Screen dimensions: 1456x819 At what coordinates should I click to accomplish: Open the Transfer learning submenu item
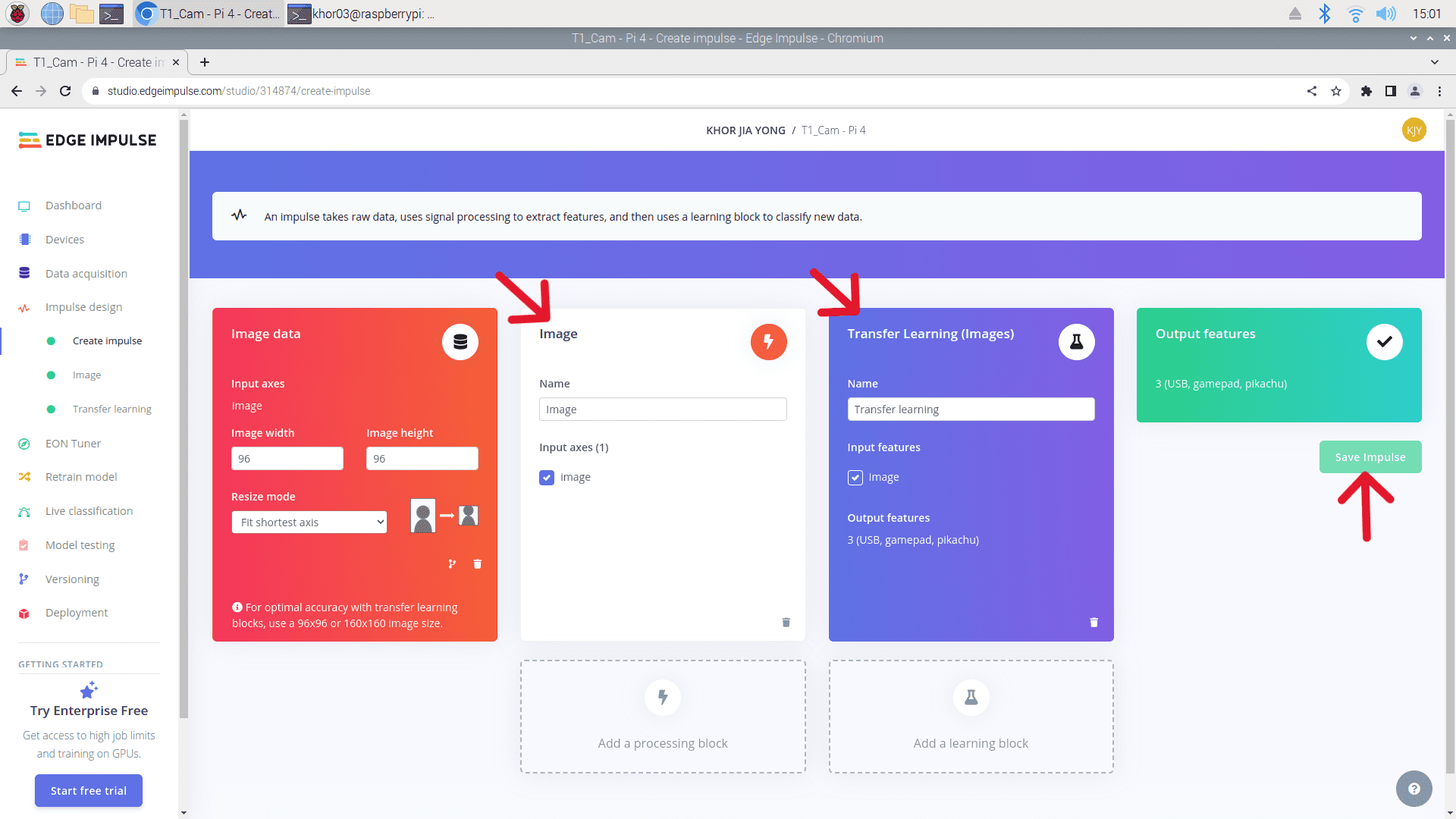click(111, 409)
